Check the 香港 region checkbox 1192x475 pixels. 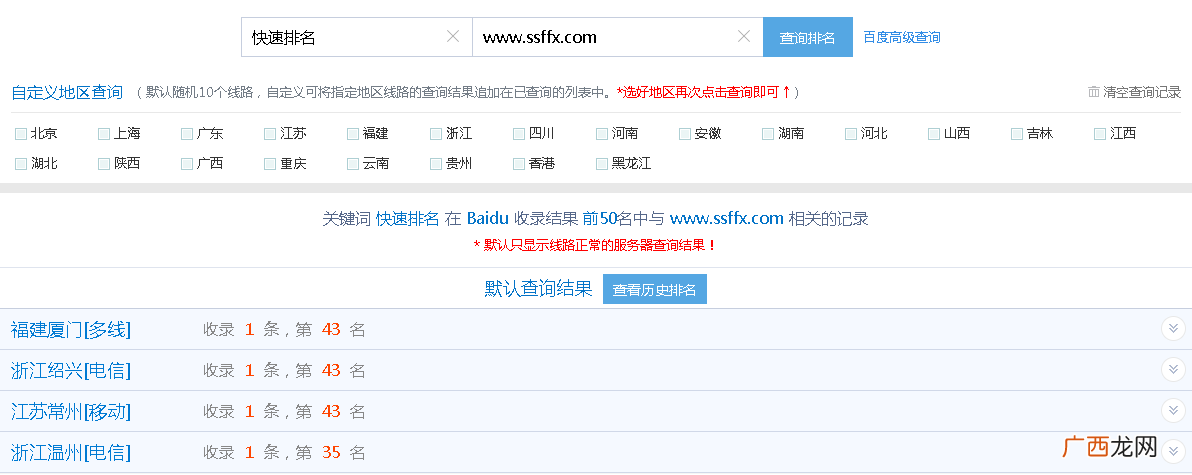click(518, 164)
